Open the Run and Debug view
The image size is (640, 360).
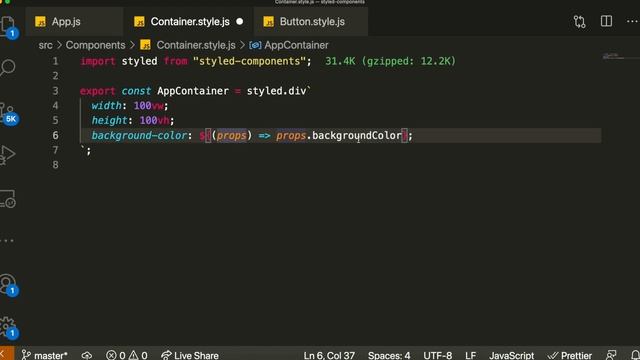click(7, 155)
